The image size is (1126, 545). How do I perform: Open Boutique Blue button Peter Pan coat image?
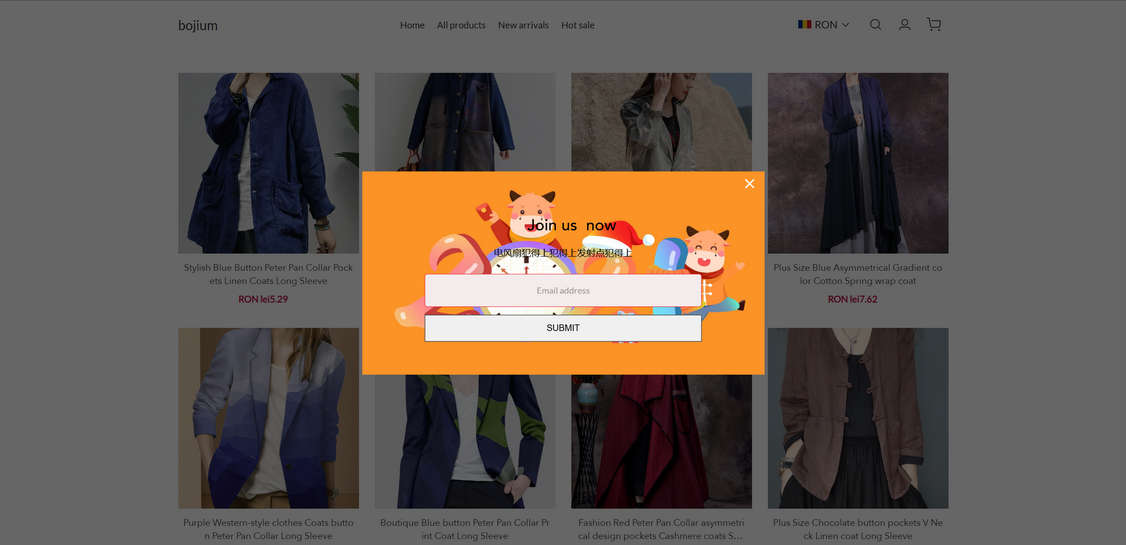point(465,442)
